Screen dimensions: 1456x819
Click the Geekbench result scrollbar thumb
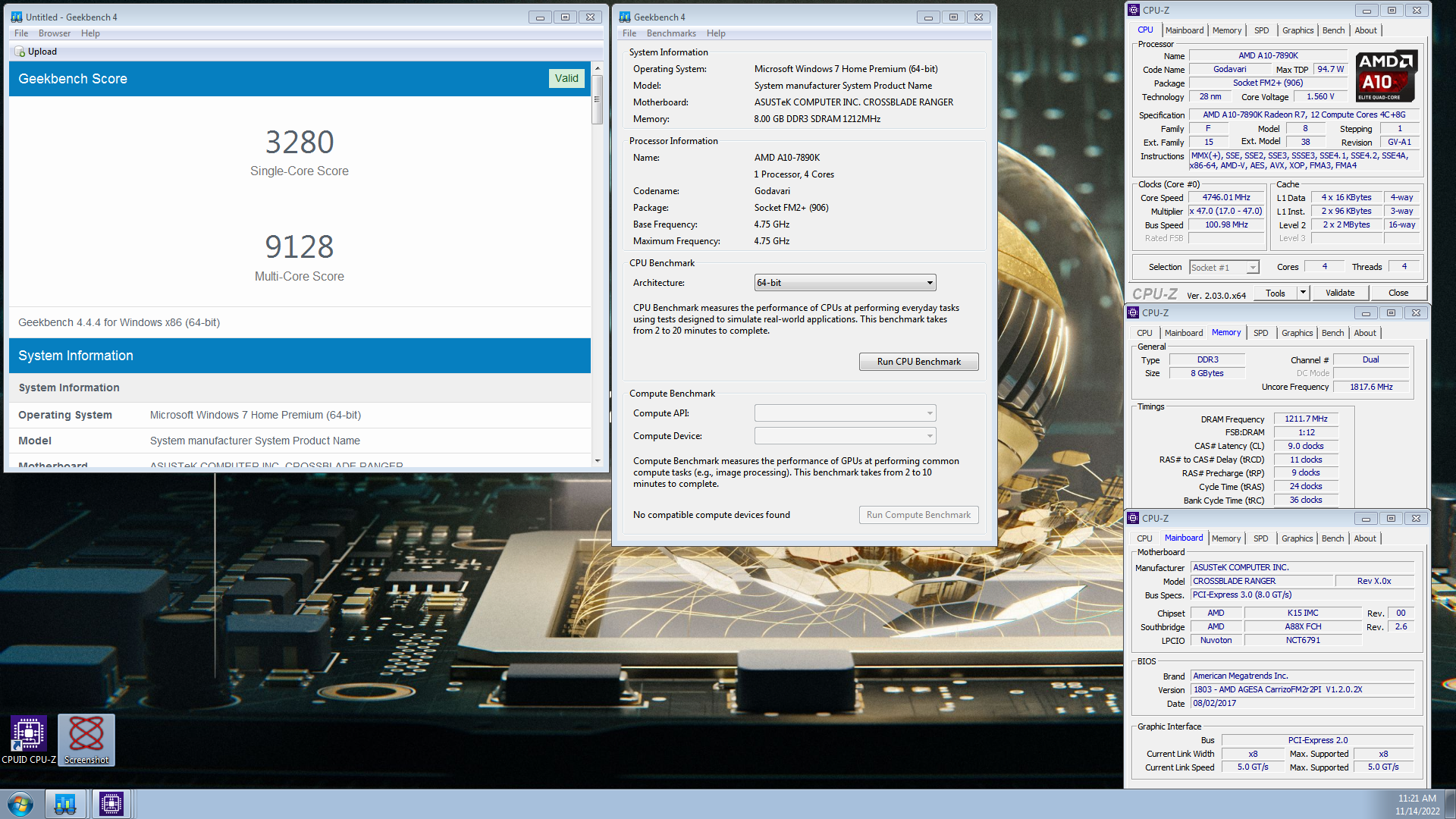coord(598,99)
